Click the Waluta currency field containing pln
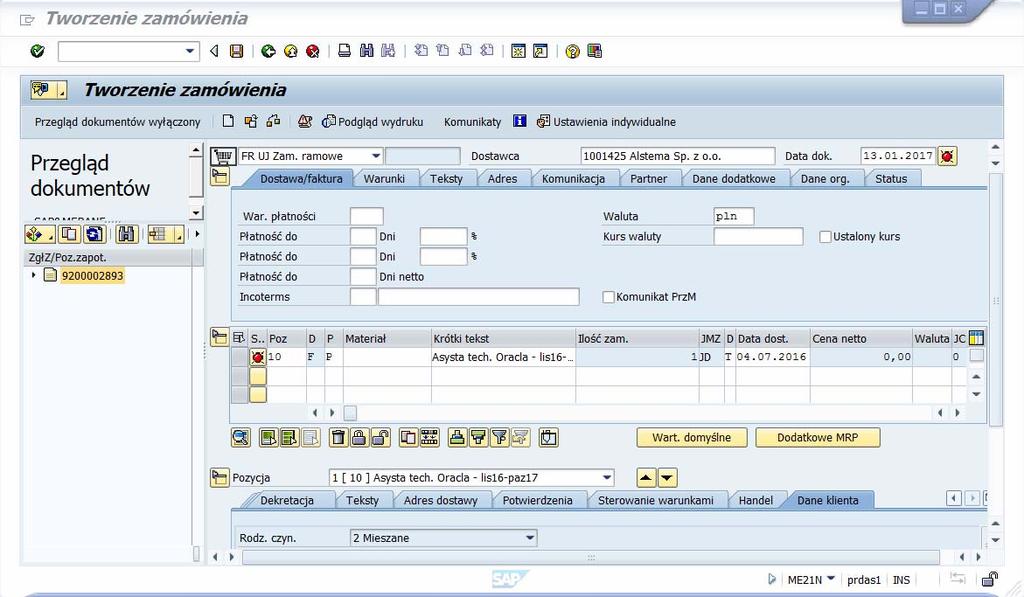This screenshot has height=597, width=1024. (x=733, y=216)
